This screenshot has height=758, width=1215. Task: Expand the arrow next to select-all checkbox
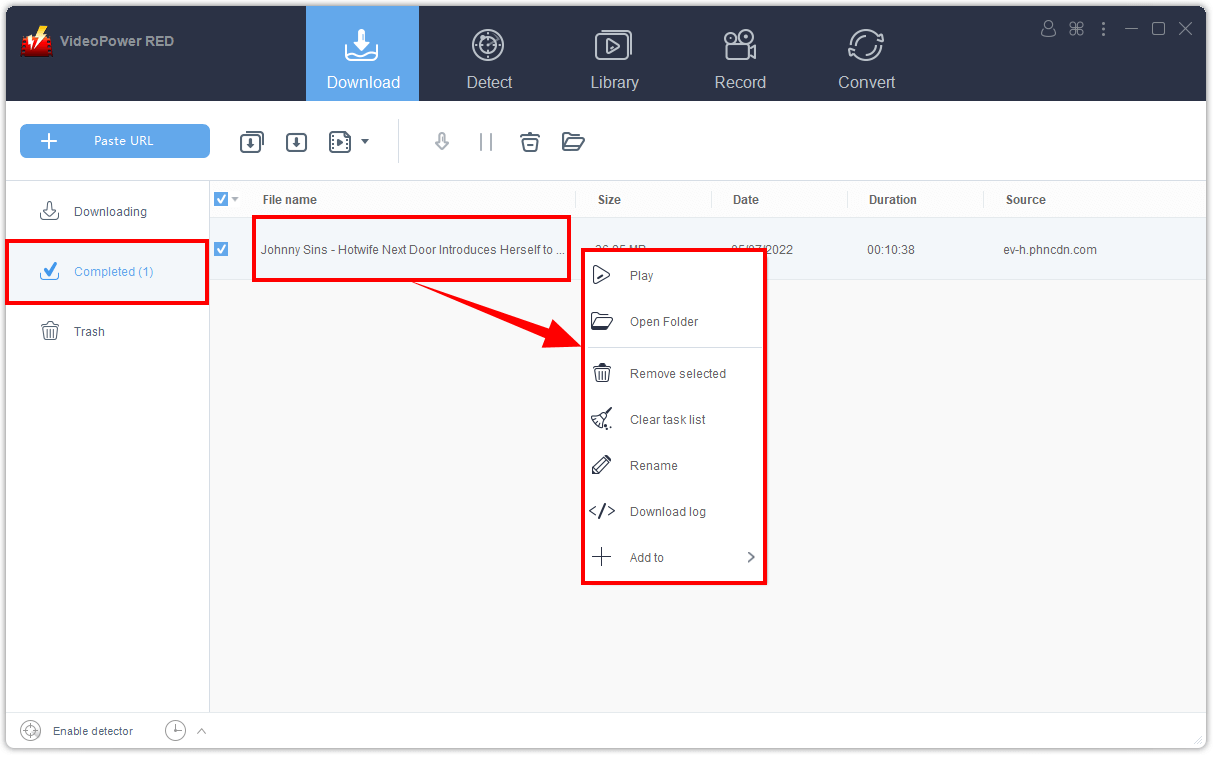pyautogui.click(x=236, y=199)
